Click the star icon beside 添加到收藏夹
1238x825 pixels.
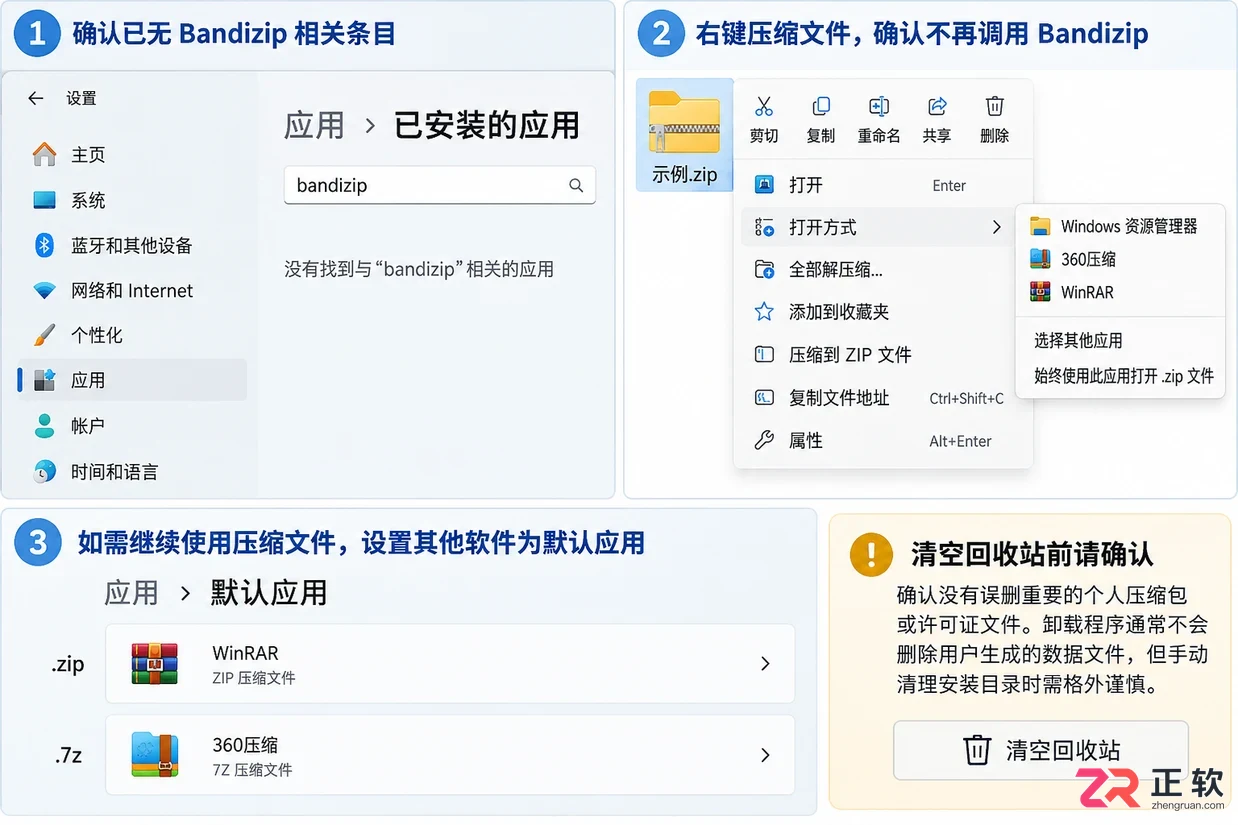(764, 312)
